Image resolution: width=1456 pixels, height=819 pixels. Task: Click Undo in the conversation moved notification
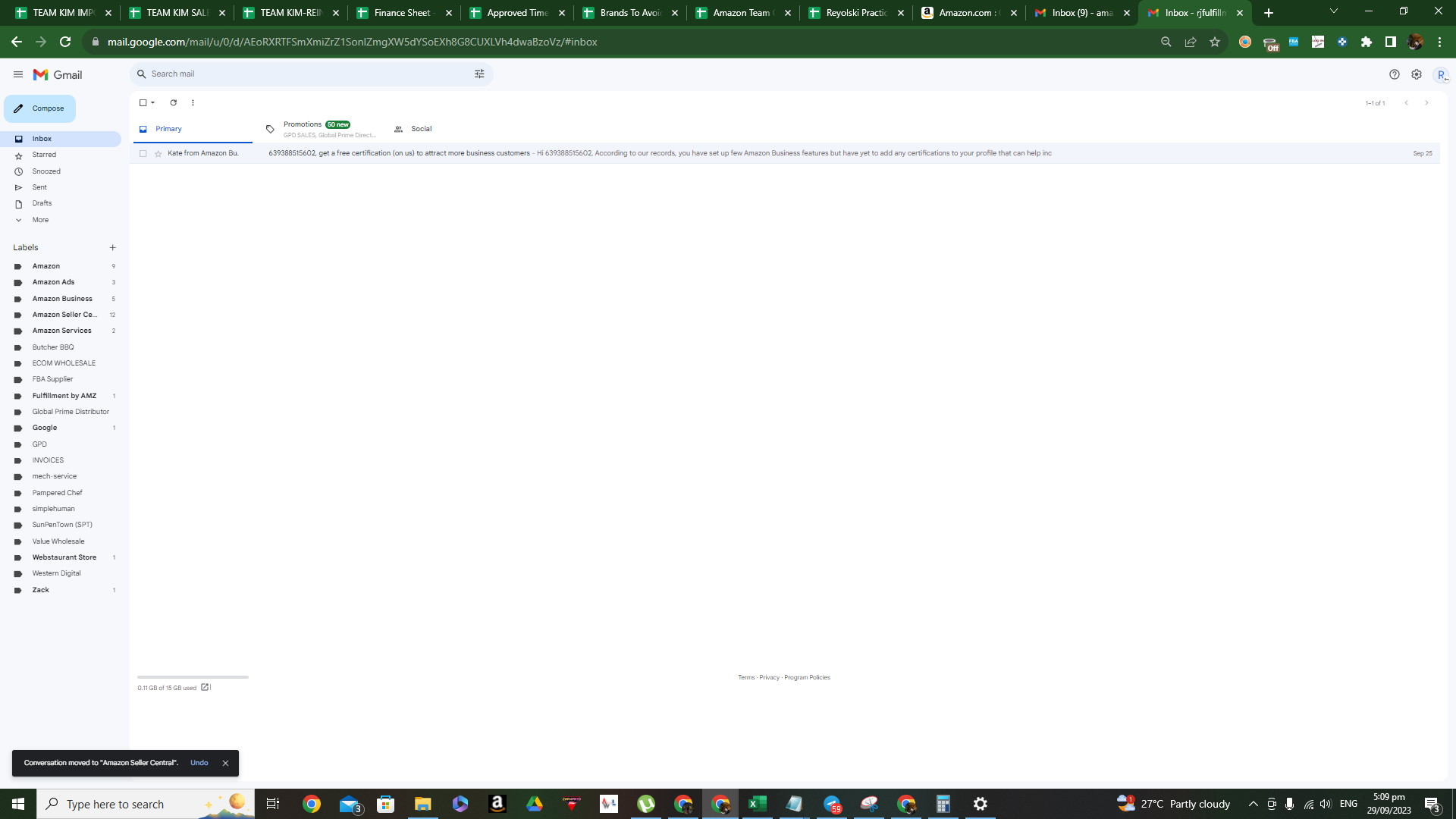click(x=199, y=763)
